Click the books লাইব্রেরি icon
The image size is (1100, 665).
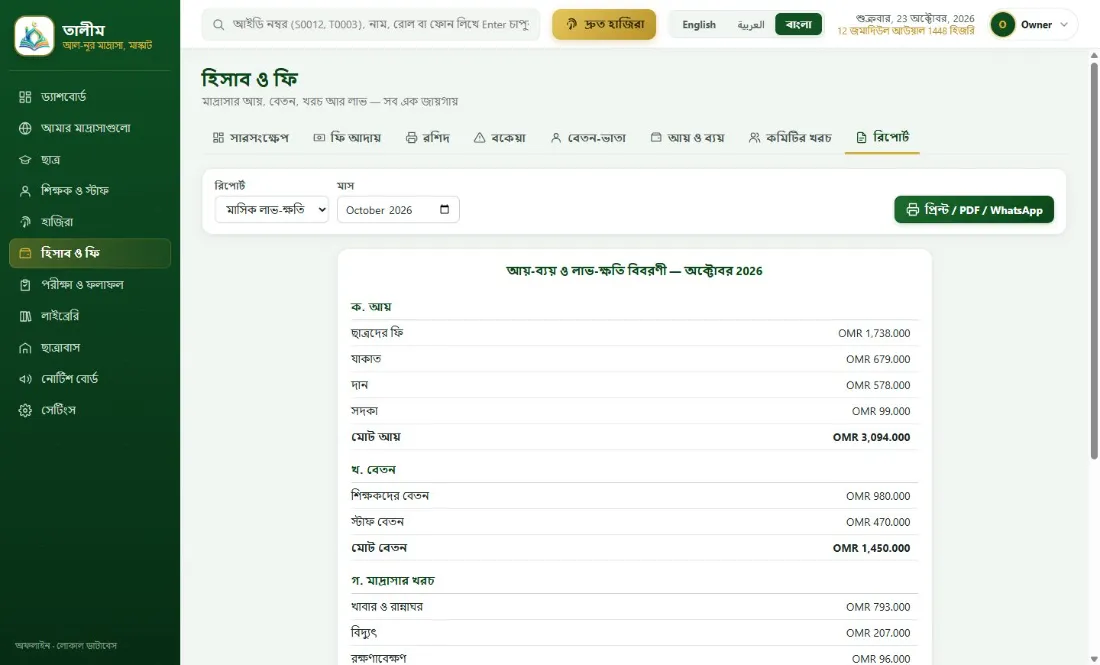[x=25, y=316]
